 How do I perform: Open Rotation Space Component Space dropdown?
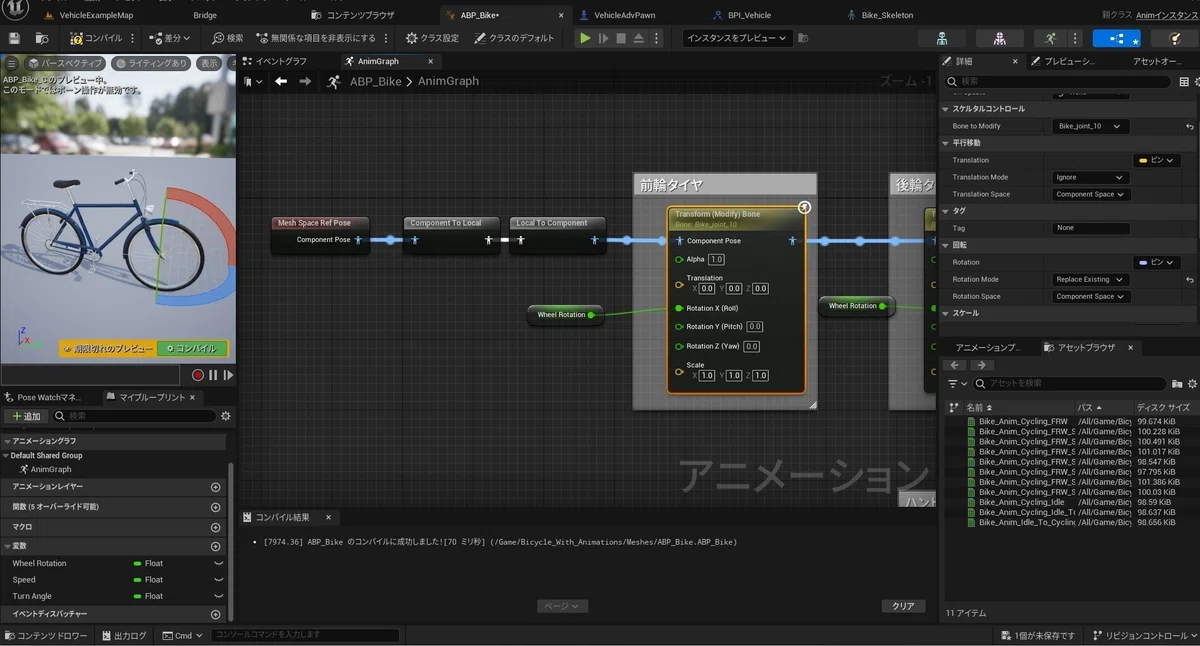(x=1092, y=296)
